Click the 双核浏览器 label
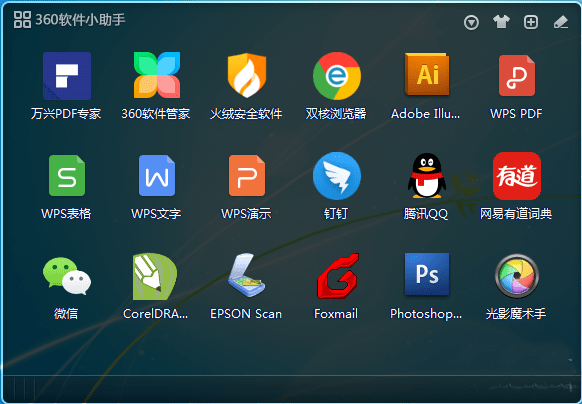This screenshot has height=404, width=582. coord(336,114)
